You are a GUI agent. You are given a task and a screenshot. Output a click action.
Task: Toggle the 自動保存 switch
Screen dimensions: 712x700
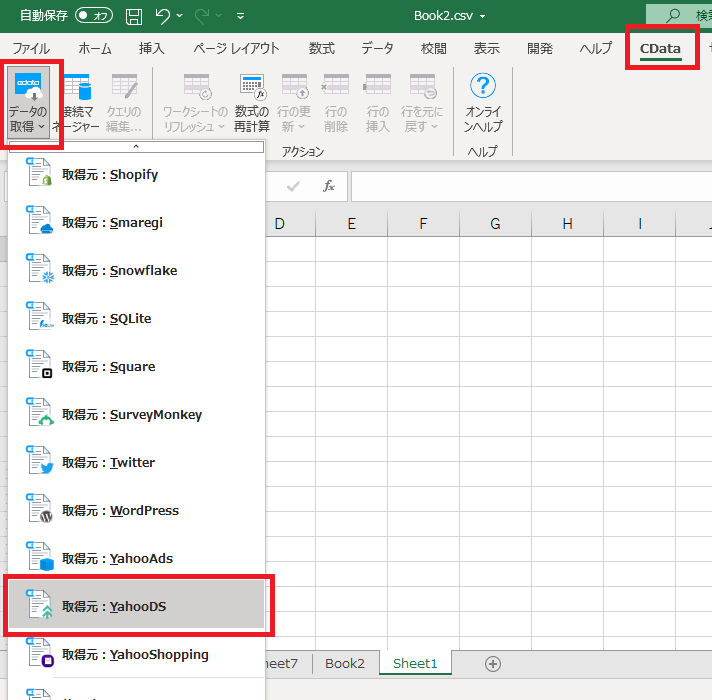click(x=94, y=15)
